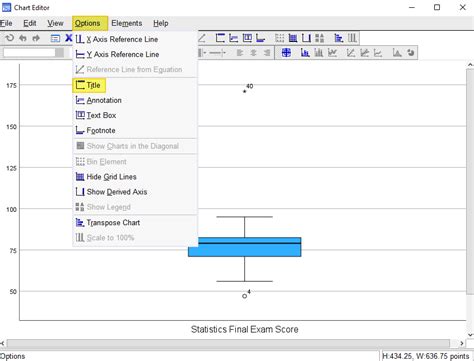Click the Show Legend toolbar icon
474x361 pixels.
320,38
